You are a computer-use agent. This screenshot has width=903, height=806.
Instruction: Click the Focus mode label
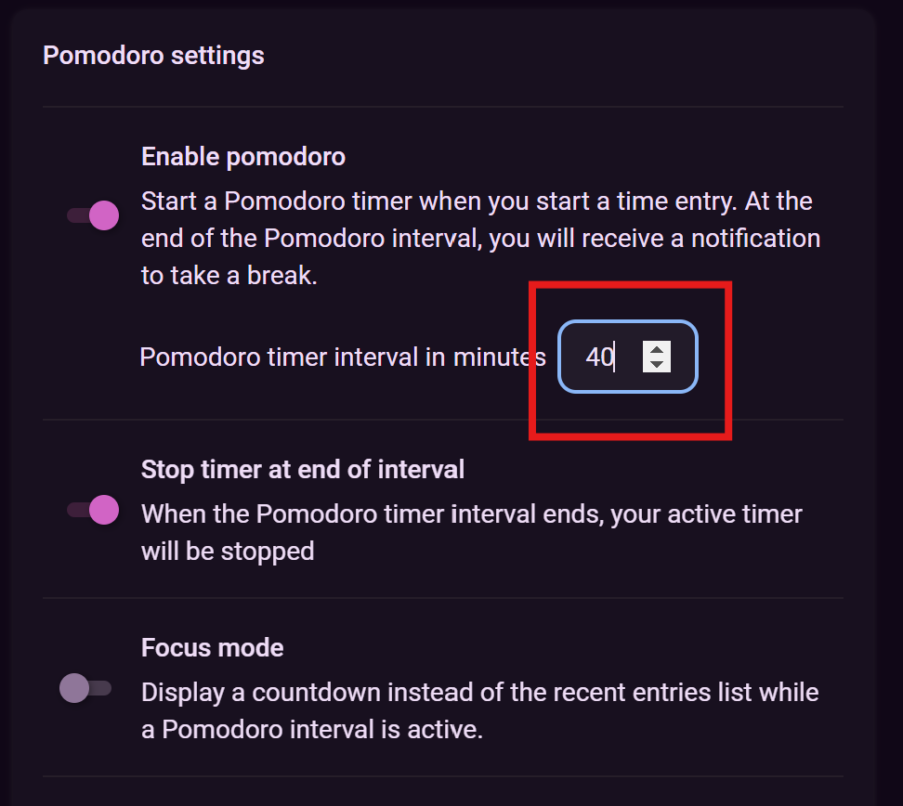[212, 647]
